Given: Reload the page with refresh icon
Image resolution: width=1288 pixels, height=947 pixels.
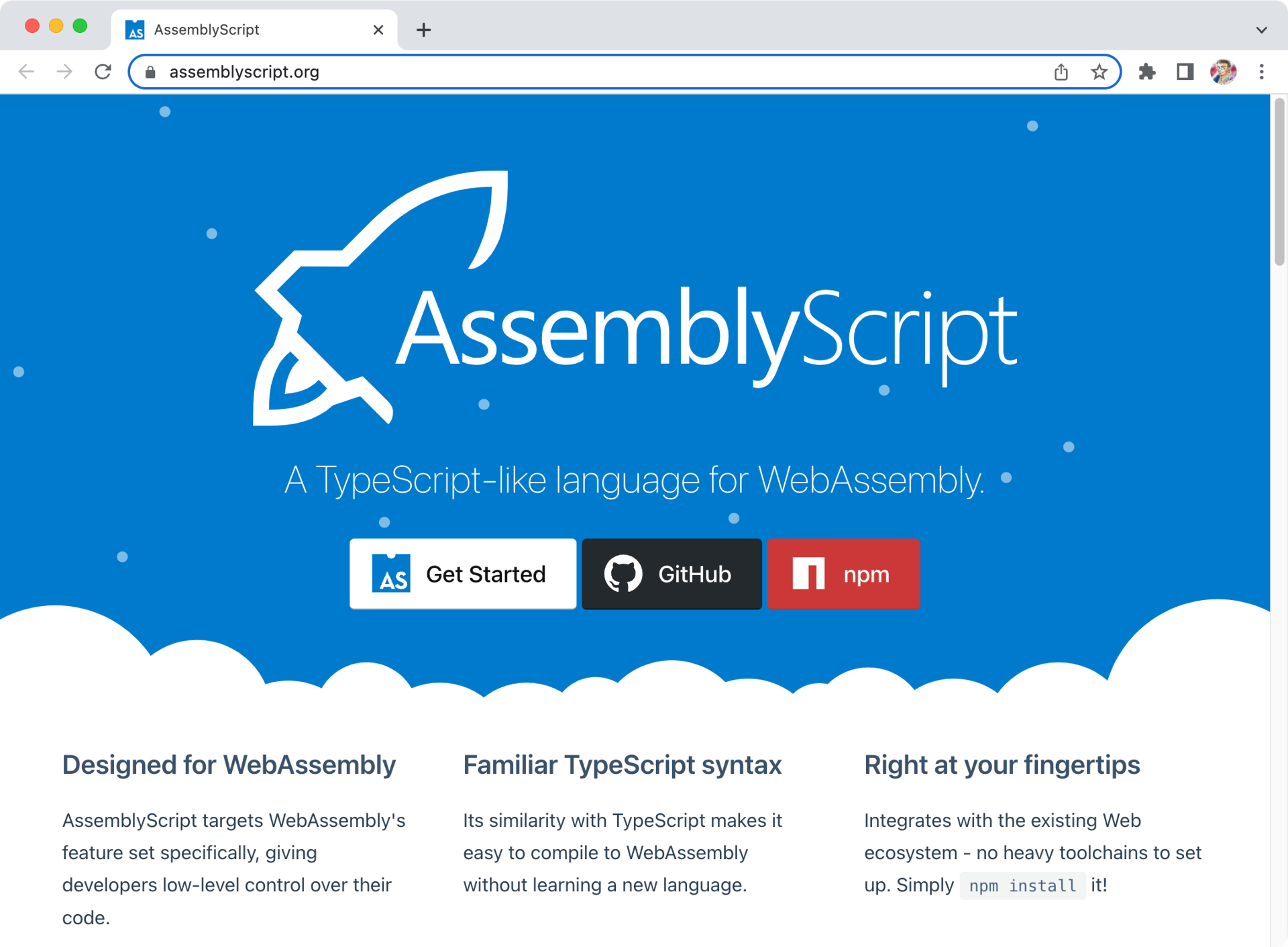Looking at the screenshot, I should click(x=103, y=72).
